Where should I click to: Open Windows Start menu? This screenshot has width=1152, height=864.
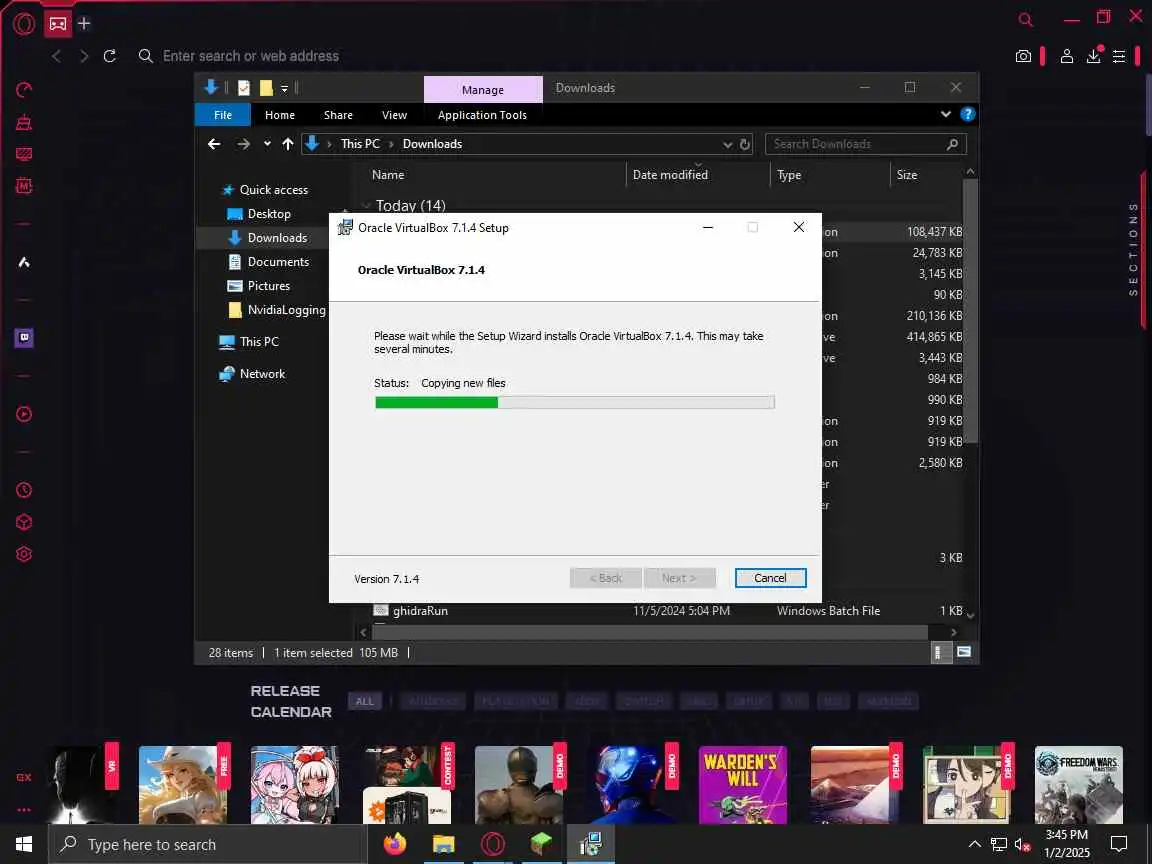coord(24,845)
